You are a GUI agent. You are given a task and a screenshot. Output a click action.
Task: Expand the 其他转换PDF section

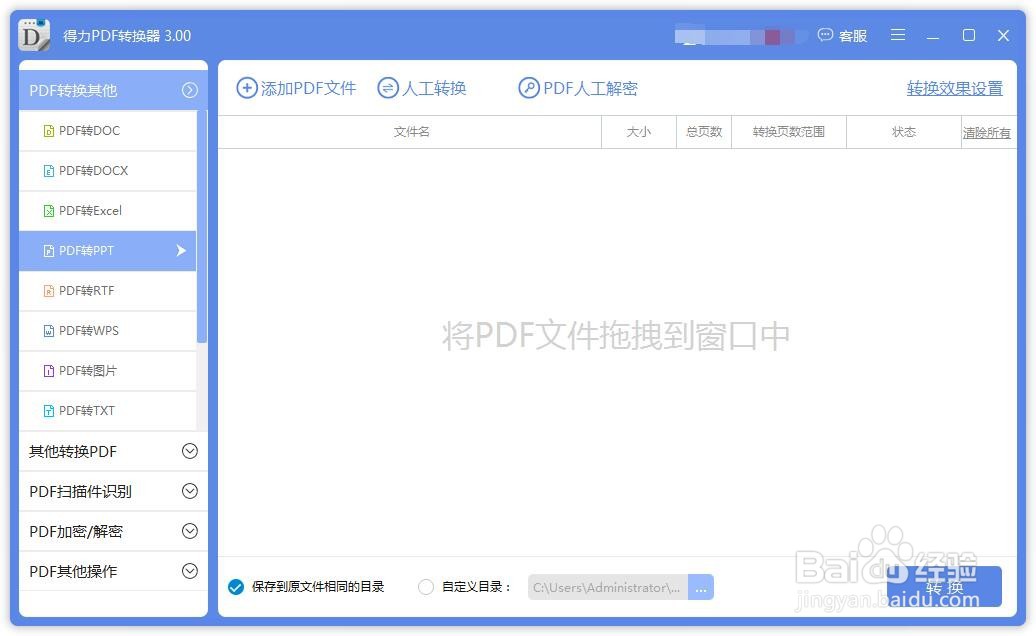[190, 451]
